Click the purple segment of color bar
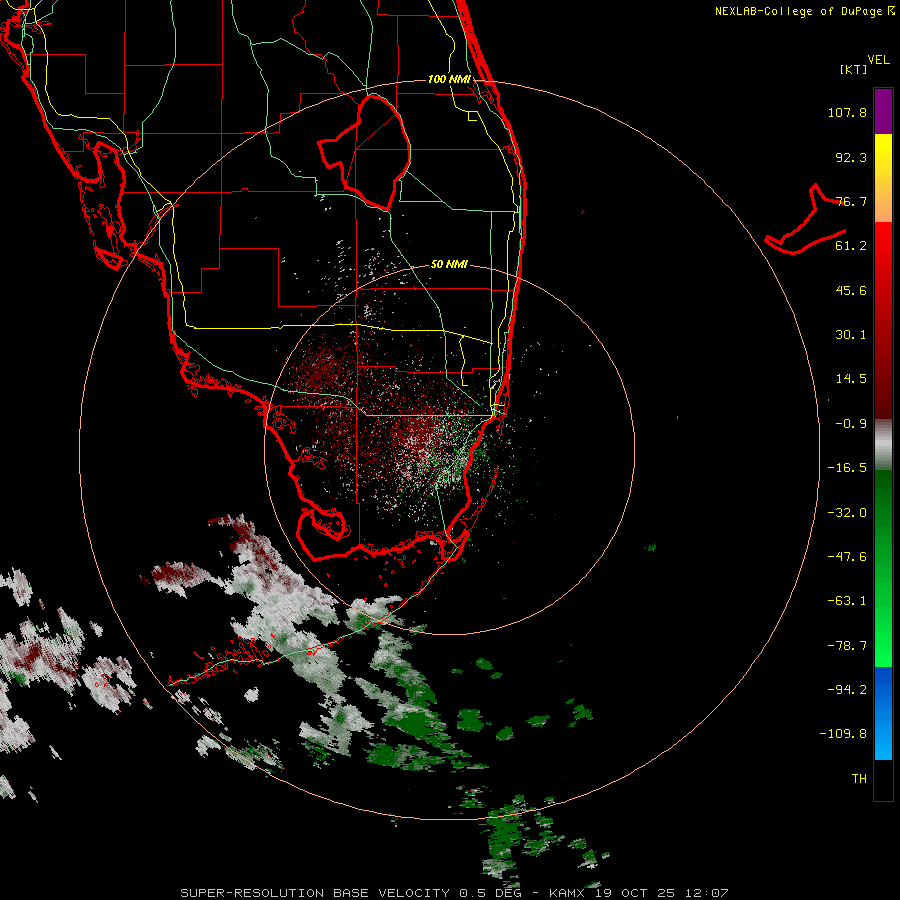900x900 pixels. [883, 111]
